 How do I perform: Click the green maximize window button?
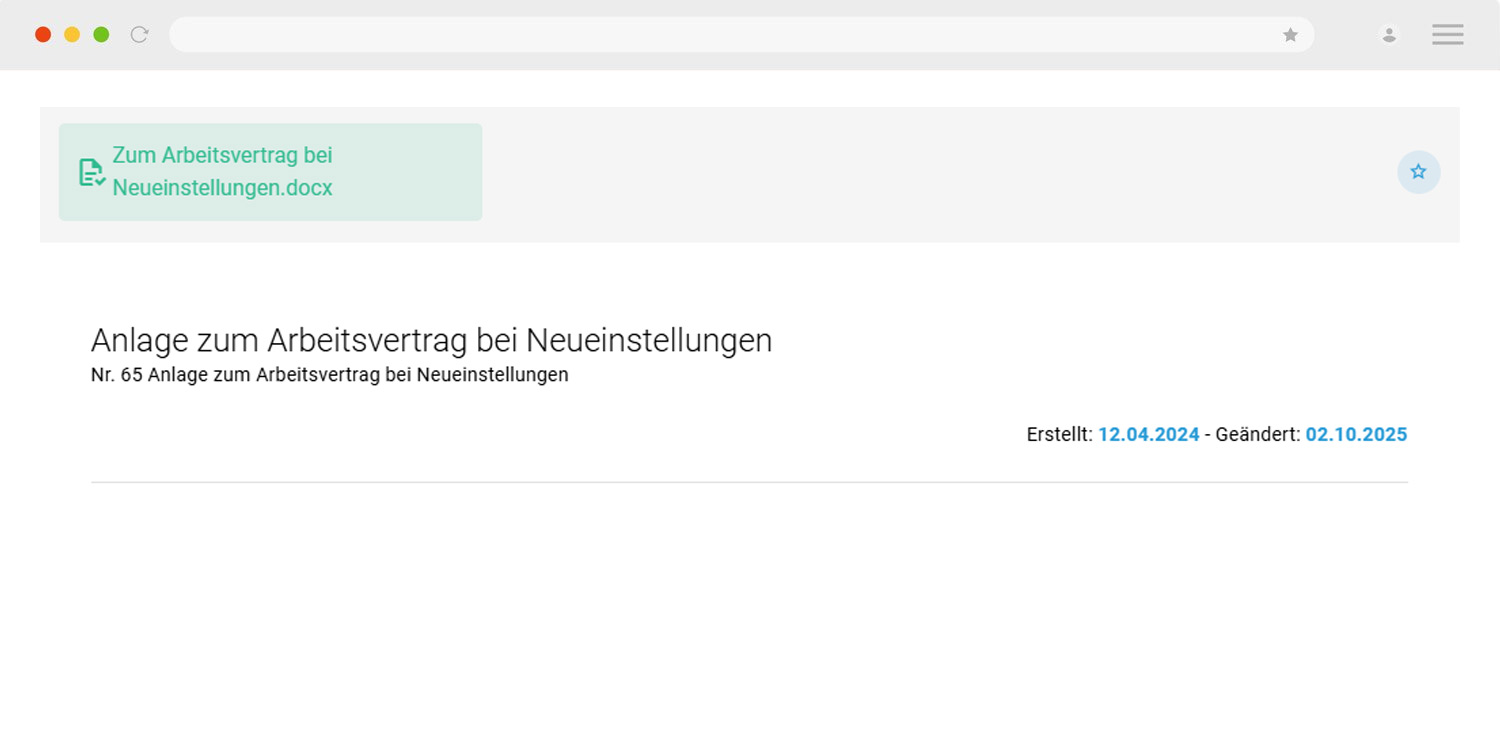101,35
